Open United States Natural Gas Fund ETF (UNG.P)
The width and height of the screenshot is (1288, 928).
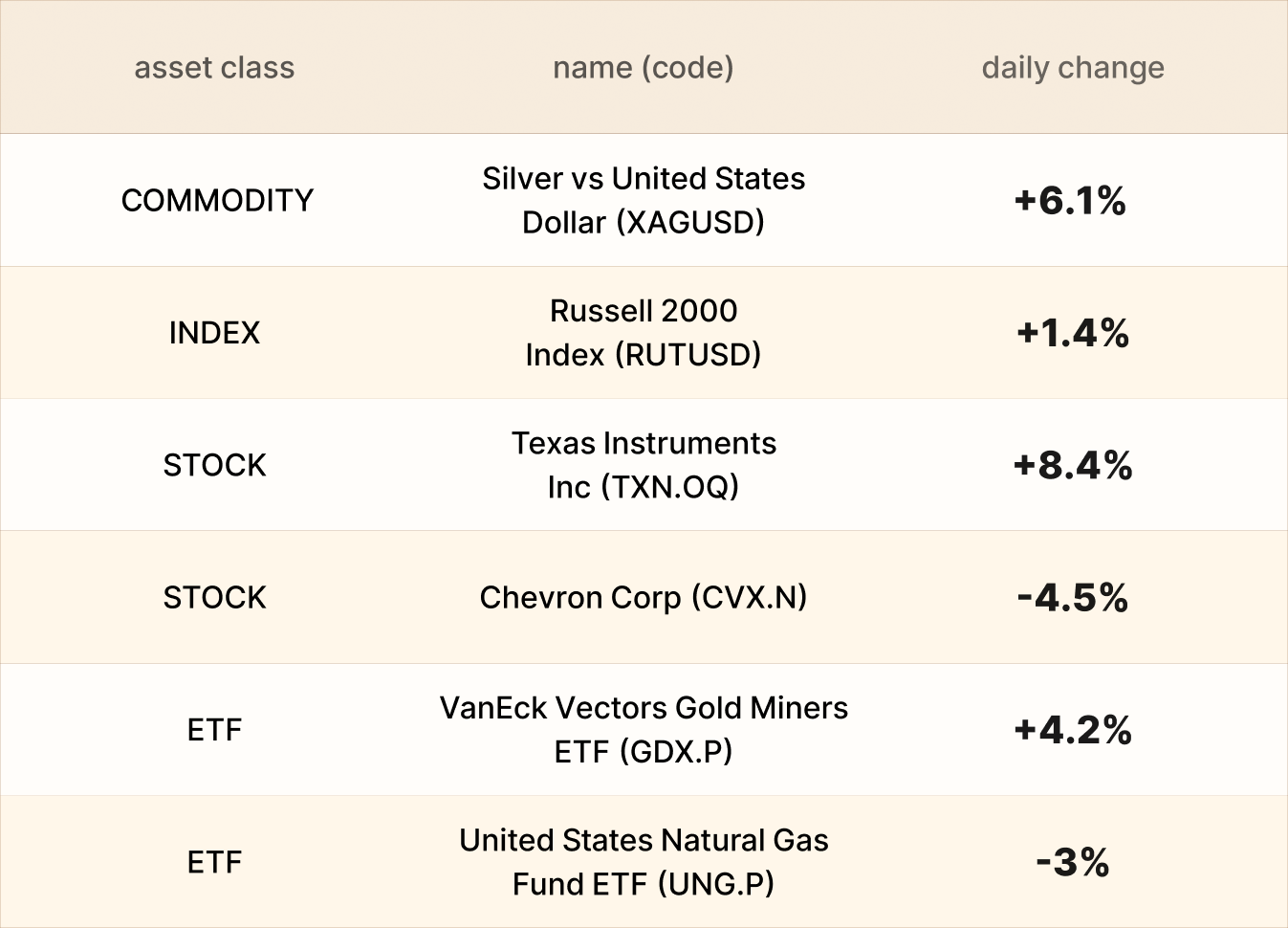coord(644,862)
